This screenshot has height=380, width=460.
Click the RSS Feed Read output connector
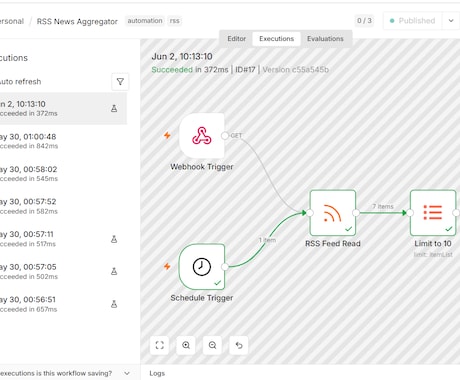[356, 213]
